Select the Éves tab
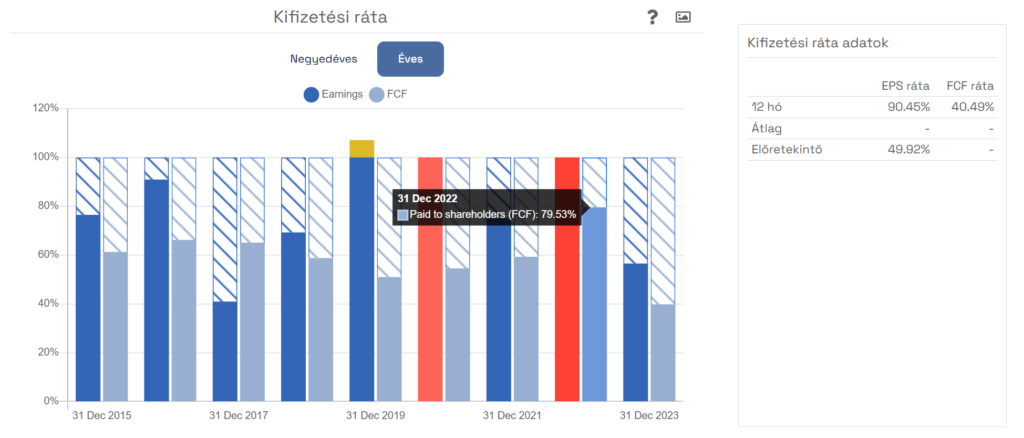Image resolution: width=1024 pixels, height=438 pixels. (410, 59)
